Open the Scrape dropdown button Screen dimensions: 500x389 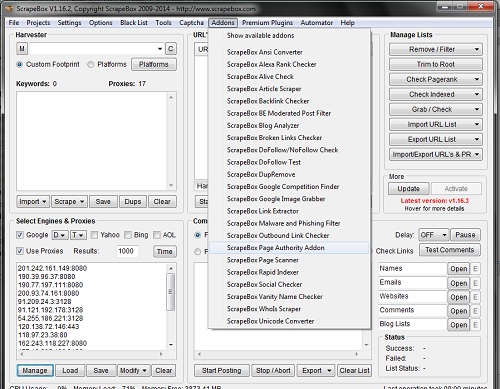tap(69, 202)
